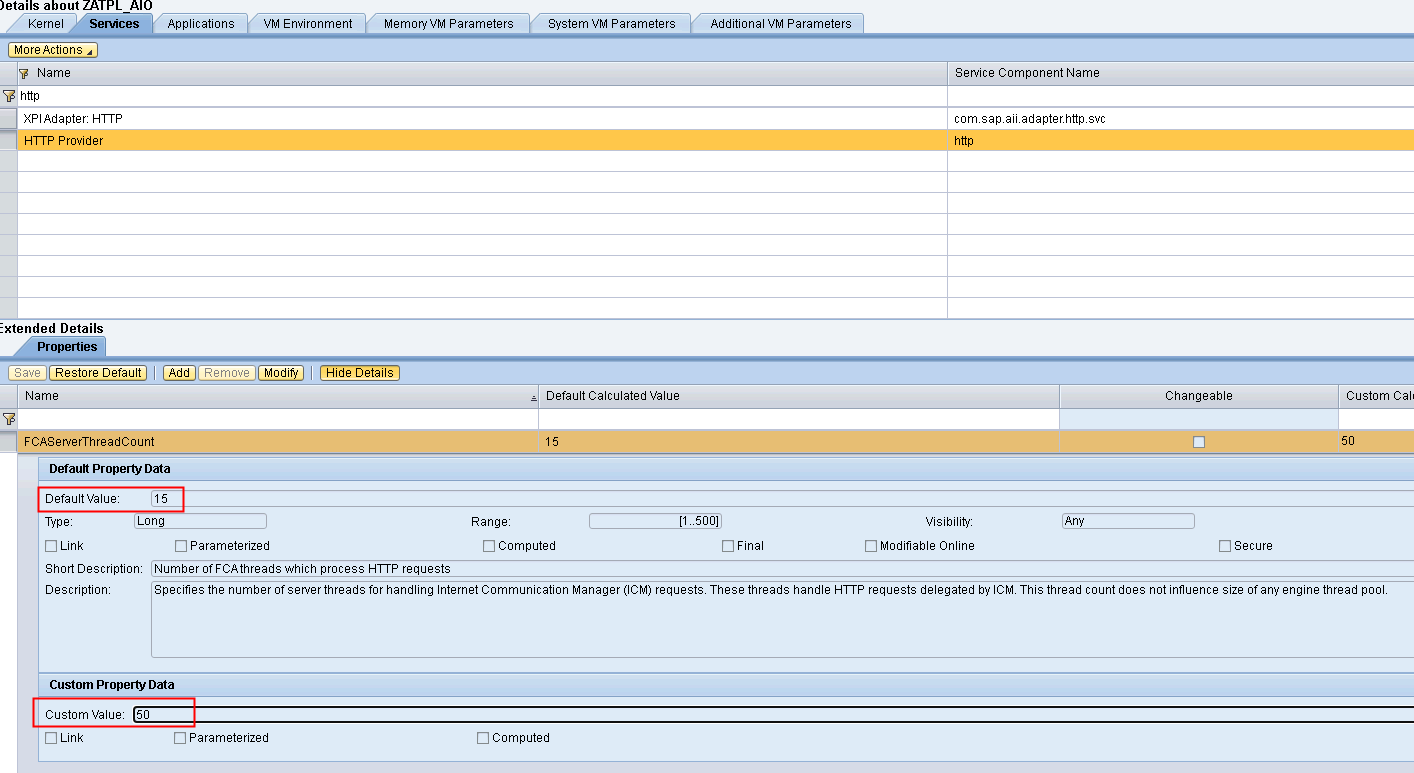The width and height of the screenshot is (1414, 773).
Task: Toggle the default Link checkbox
Action: coord(51,546)
